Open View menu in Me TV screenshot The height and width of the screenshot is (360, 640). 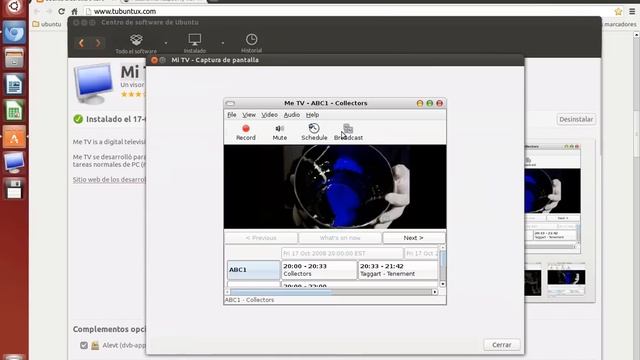[249, 115]
